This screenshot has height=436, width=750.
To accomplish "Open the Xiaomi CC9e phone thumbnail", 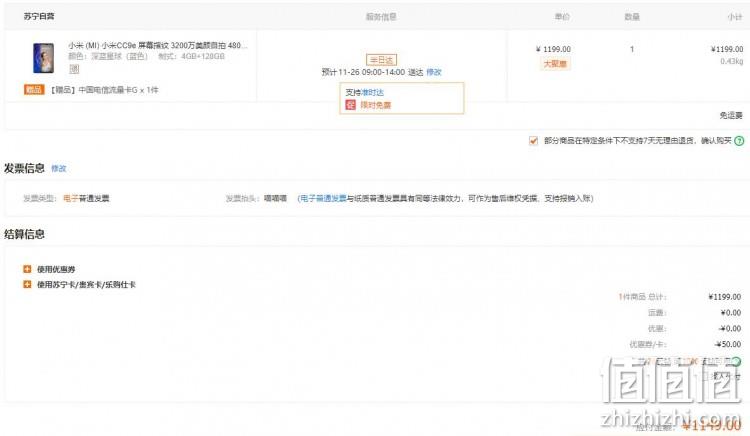I will tap(44, 58).
